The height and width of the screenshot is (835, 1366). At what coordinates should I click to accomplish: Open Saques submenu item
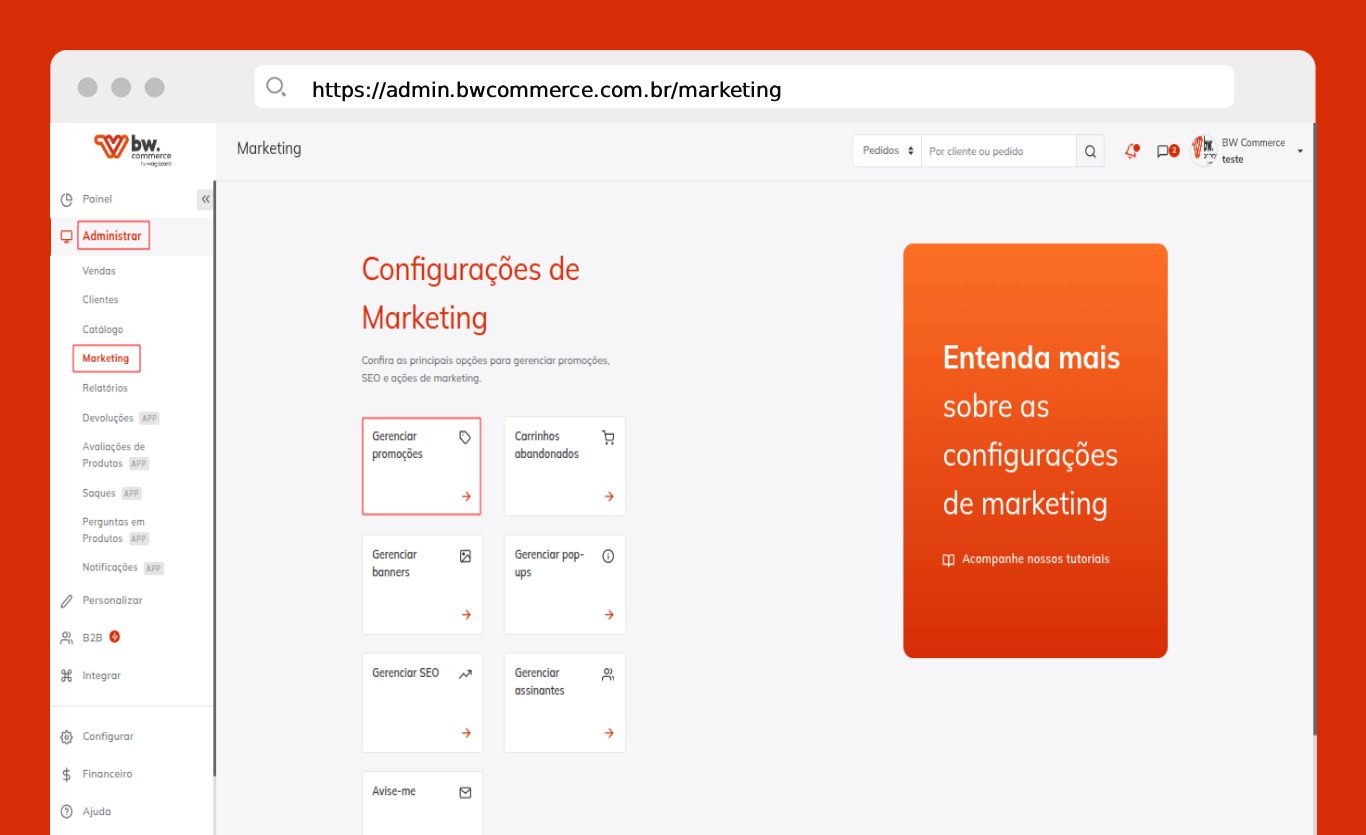(99, 493)
